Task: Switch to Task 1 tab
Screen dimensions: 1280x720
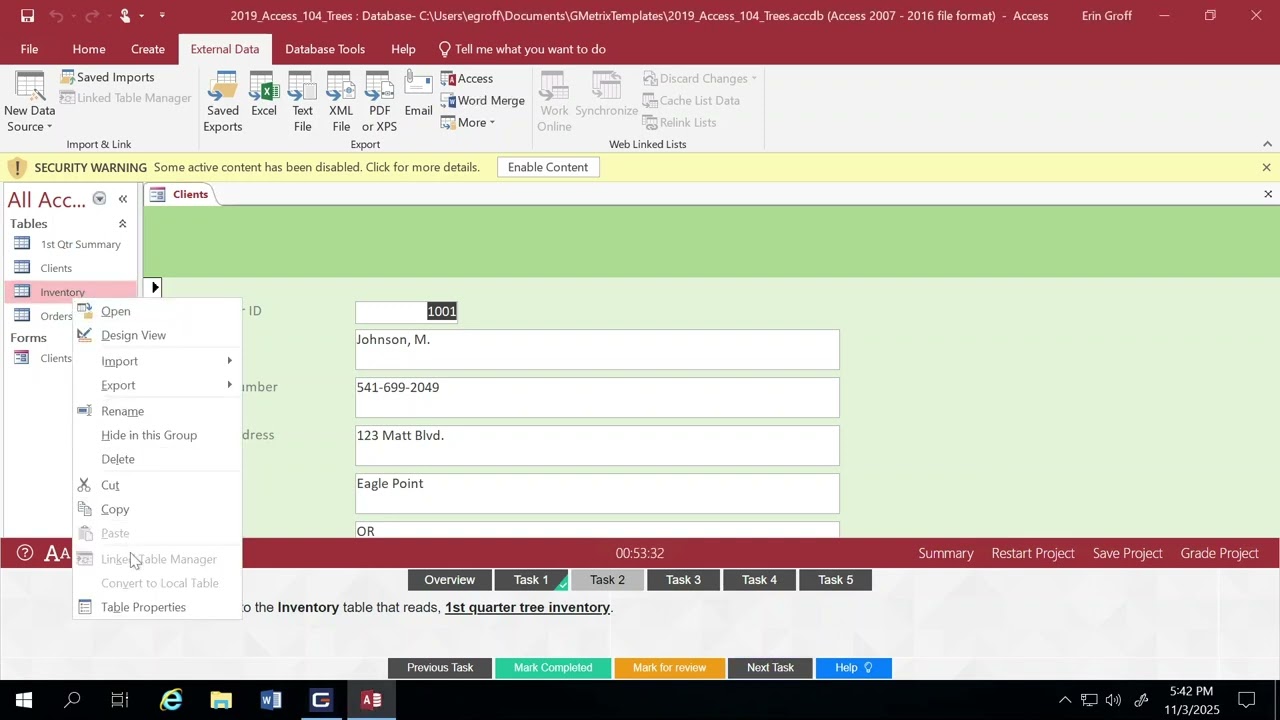Action: (531, 580)
